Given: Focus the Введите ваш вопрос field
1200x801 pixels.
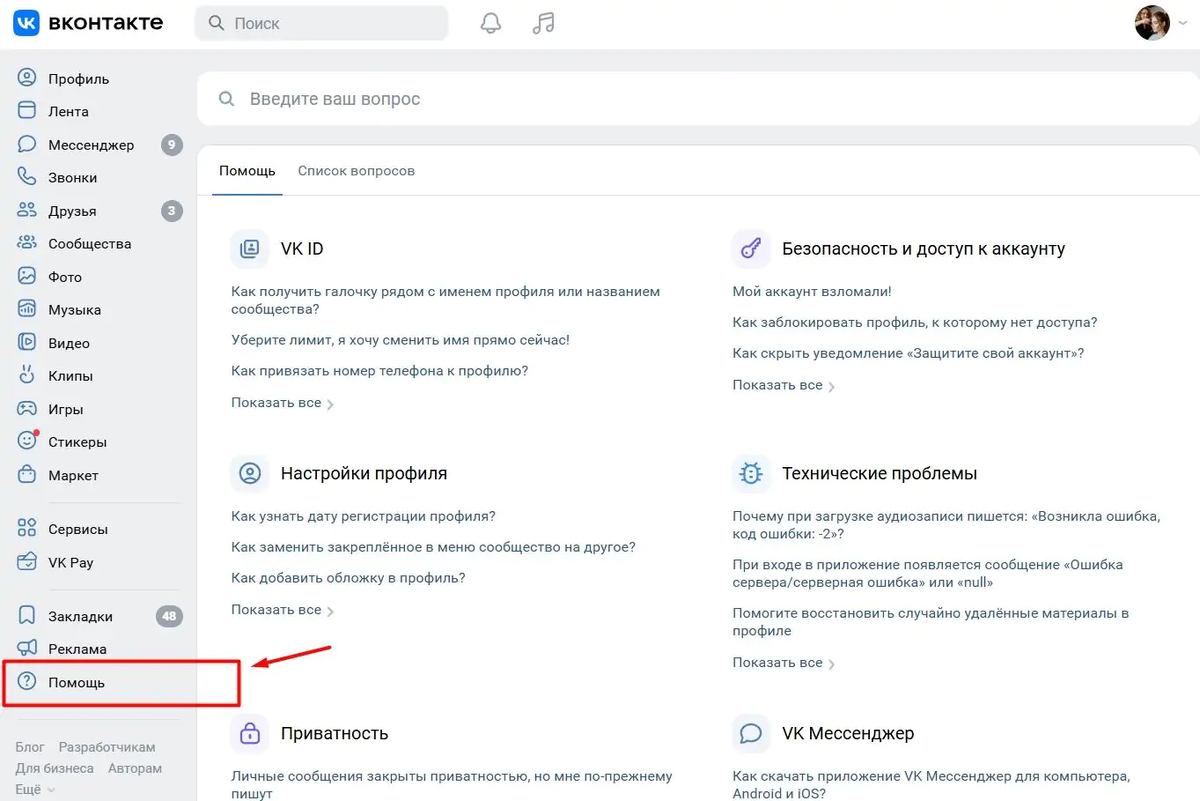Looking at the screenshot, I should [698, 99].
